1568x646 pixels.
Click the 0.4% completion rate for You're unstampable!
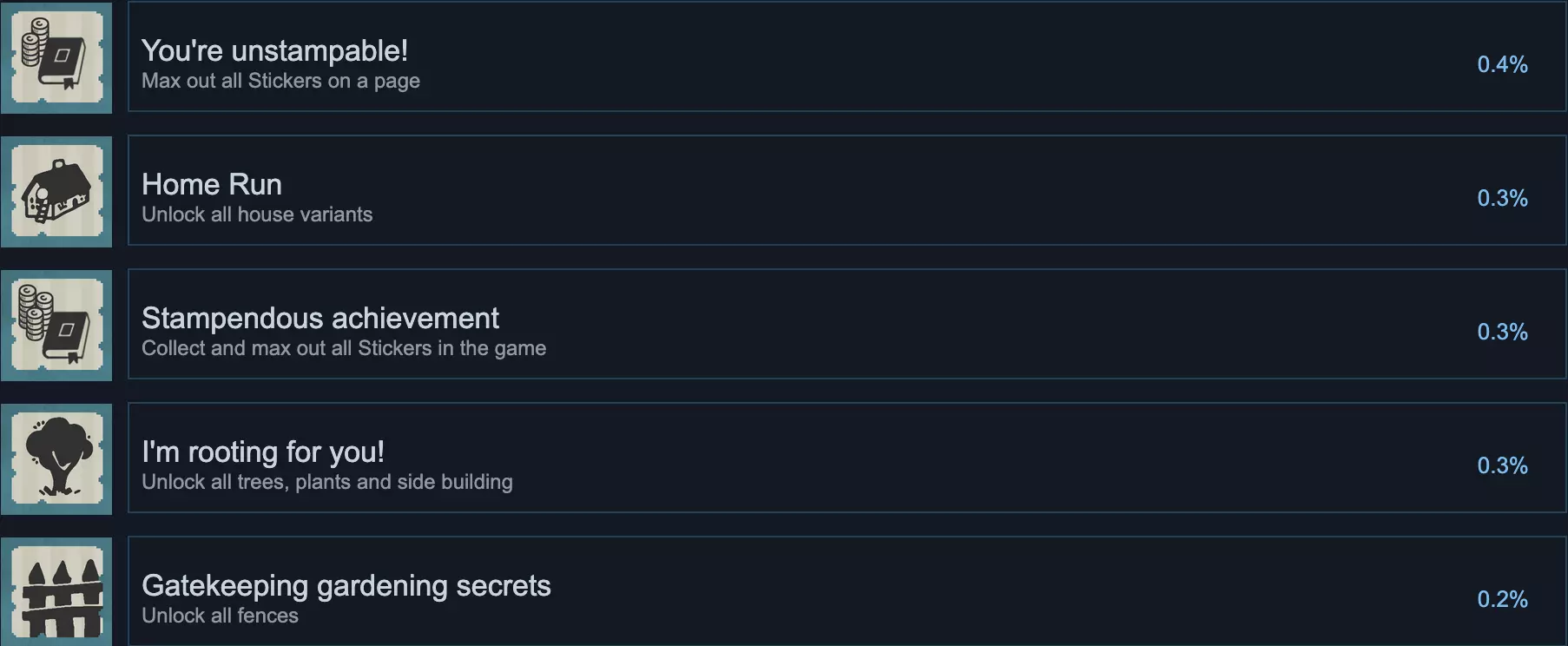tap(1502, 64)
